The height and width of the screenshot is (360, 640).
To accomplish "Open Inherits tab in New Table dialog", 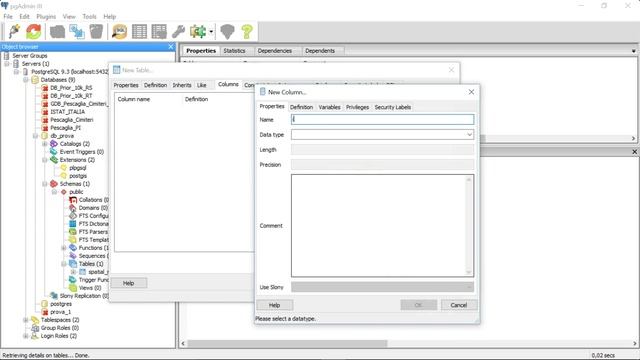I will (x=182, y=85).
